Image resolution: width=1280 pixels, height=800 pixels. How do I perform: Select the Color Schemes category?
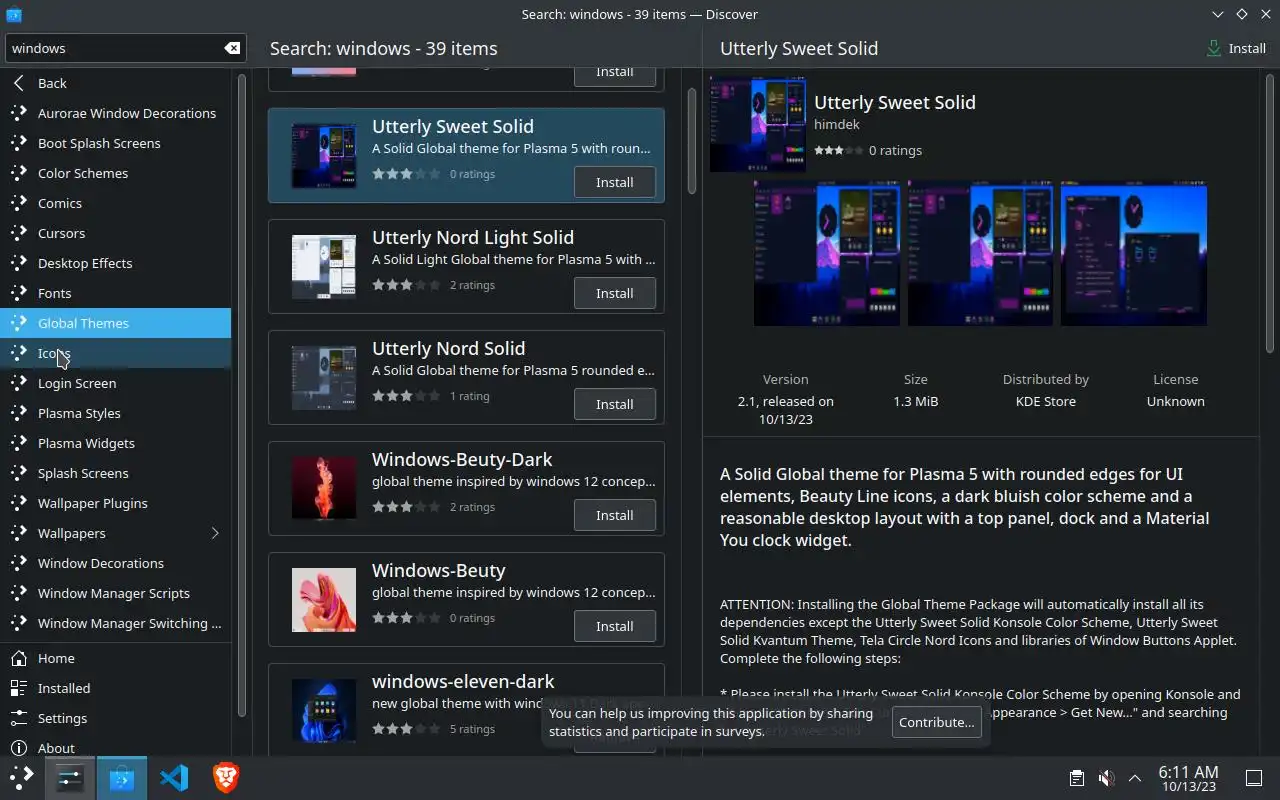(115, 173)
